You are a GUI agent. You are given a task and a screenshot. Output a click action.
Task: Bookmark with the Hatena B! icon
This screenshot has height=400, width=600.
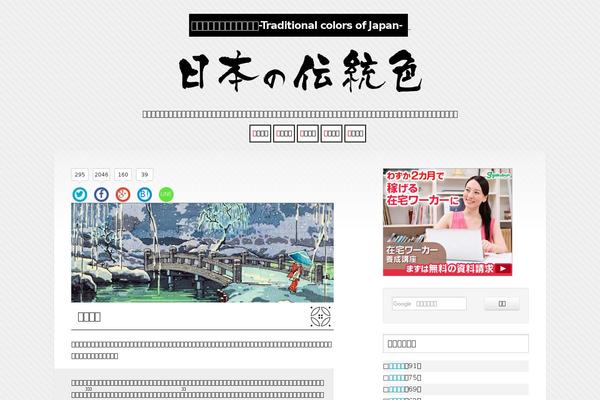tap(144, 194)
